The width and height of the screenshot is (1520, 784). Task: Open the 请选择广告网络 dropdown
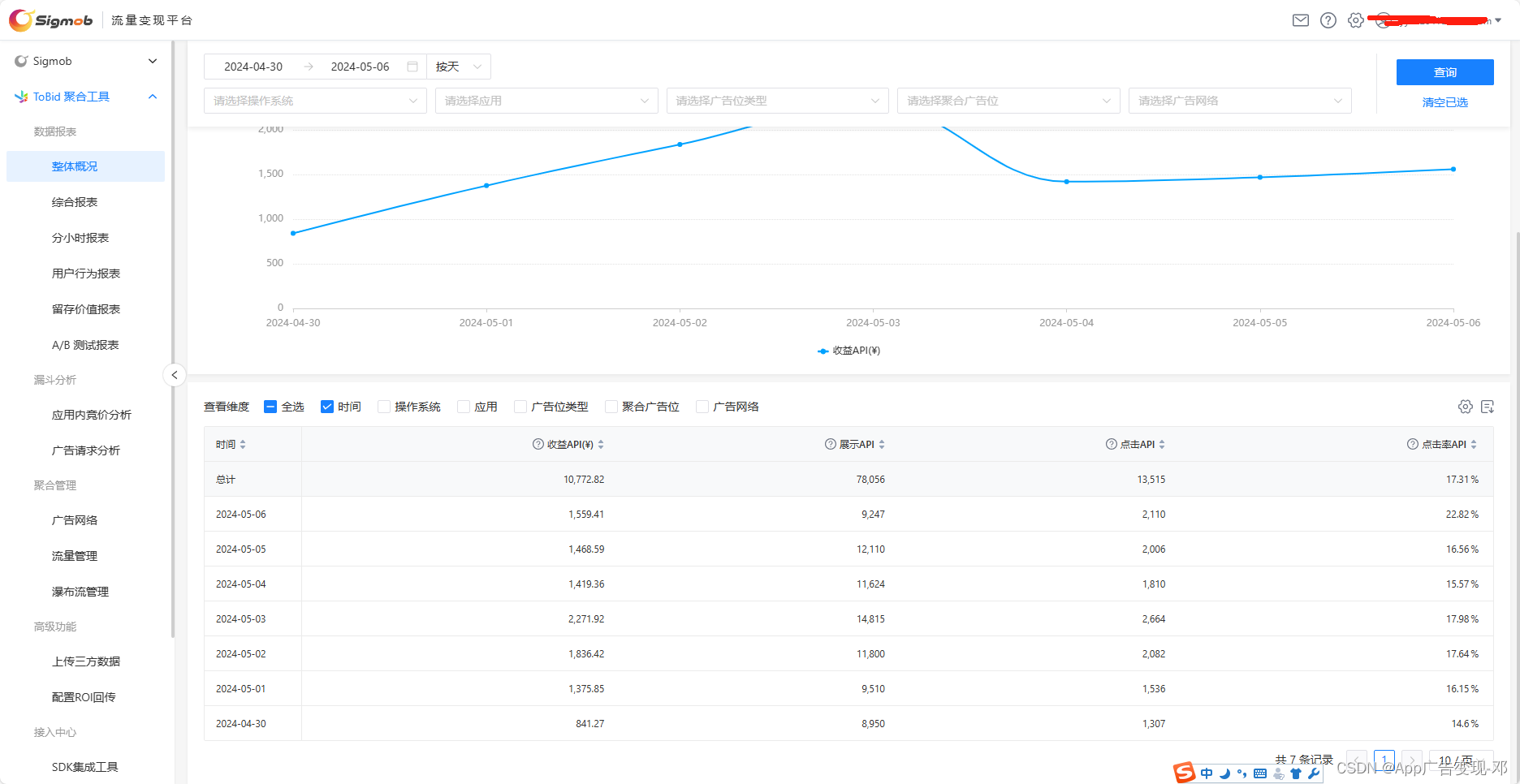[1240, 101]
